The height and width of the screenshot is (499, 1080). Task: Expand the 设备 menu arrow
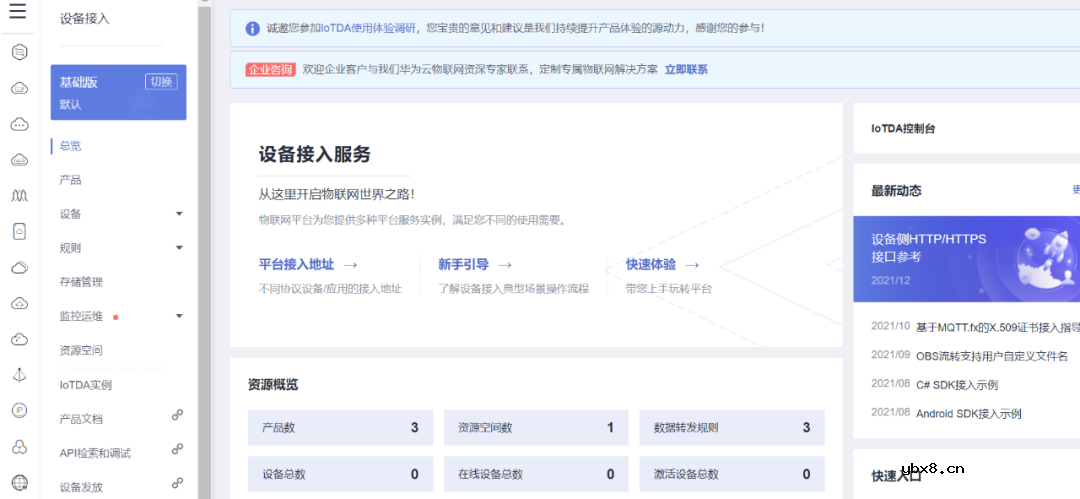click(179, 214)
